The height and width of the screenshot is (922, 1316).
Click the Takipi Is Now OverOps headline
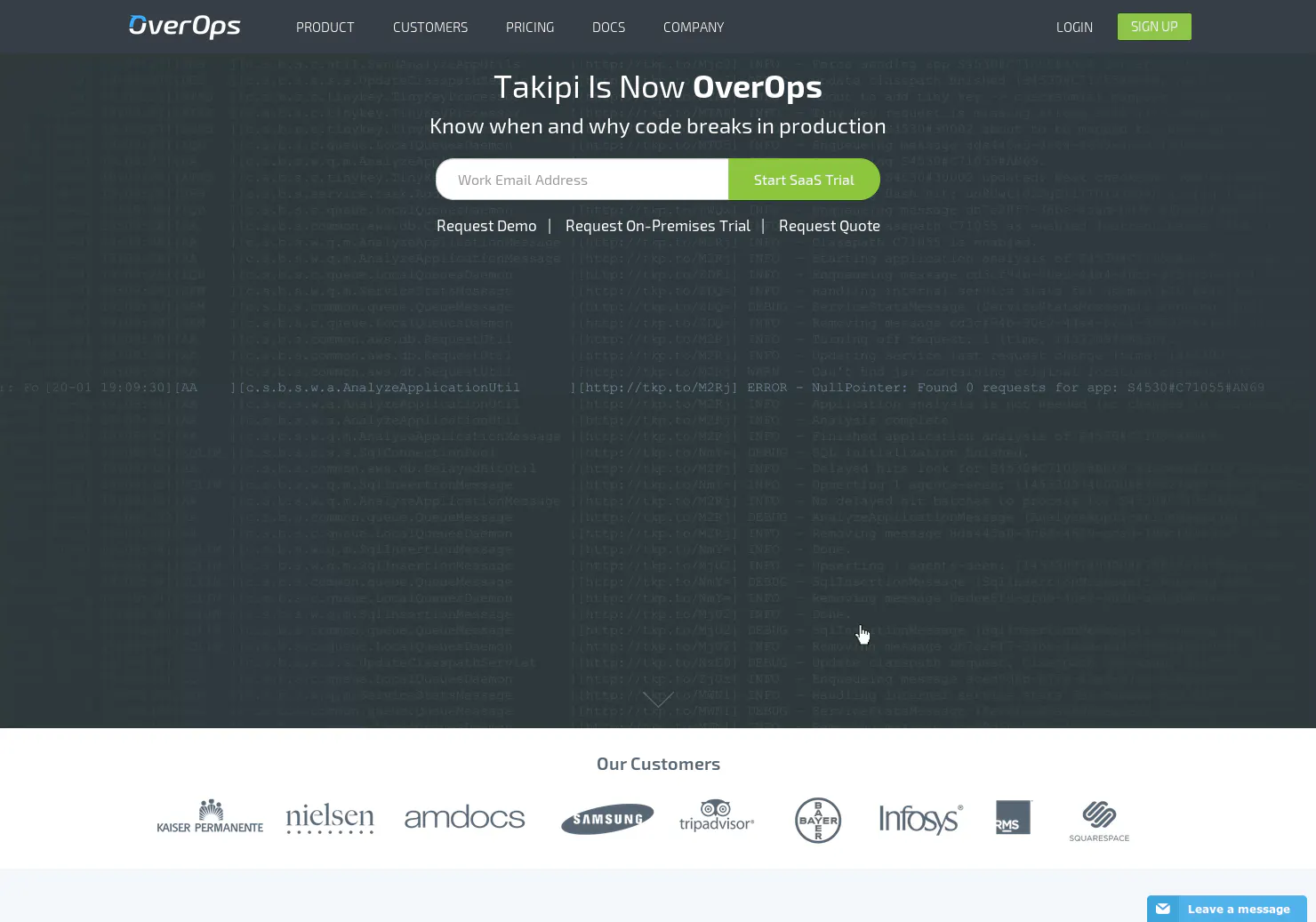coord(658,87)
